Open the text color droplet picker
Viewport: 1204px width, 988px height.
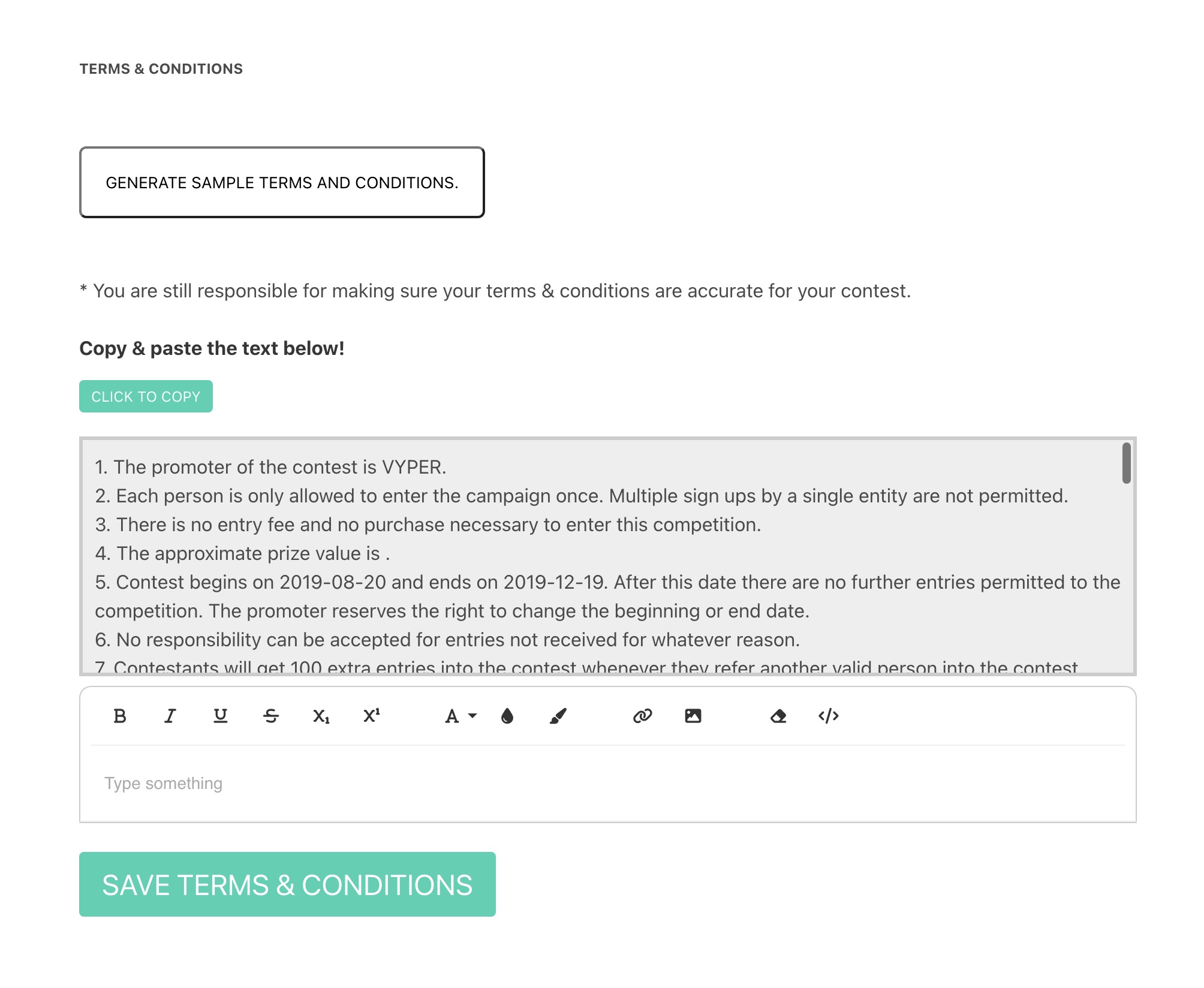point(507,716)
